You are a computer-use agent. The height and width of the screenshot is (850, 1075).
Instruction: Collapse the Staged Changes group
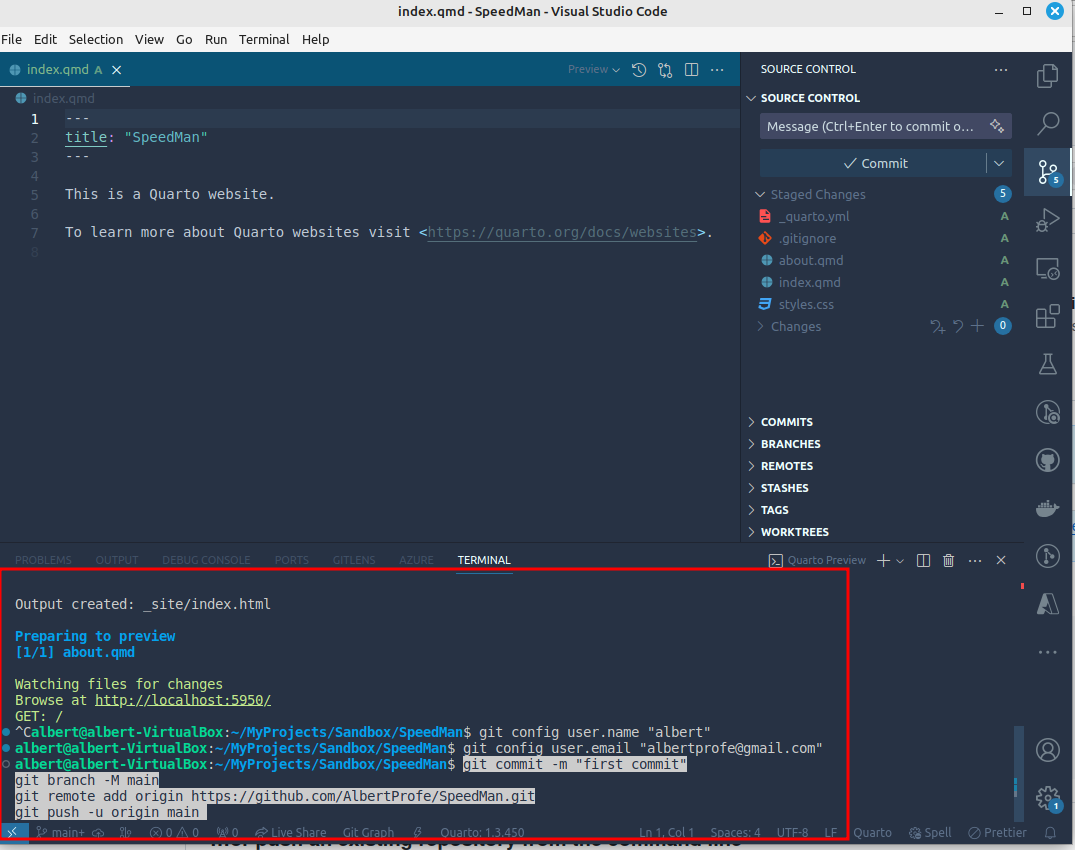(760, 195)
